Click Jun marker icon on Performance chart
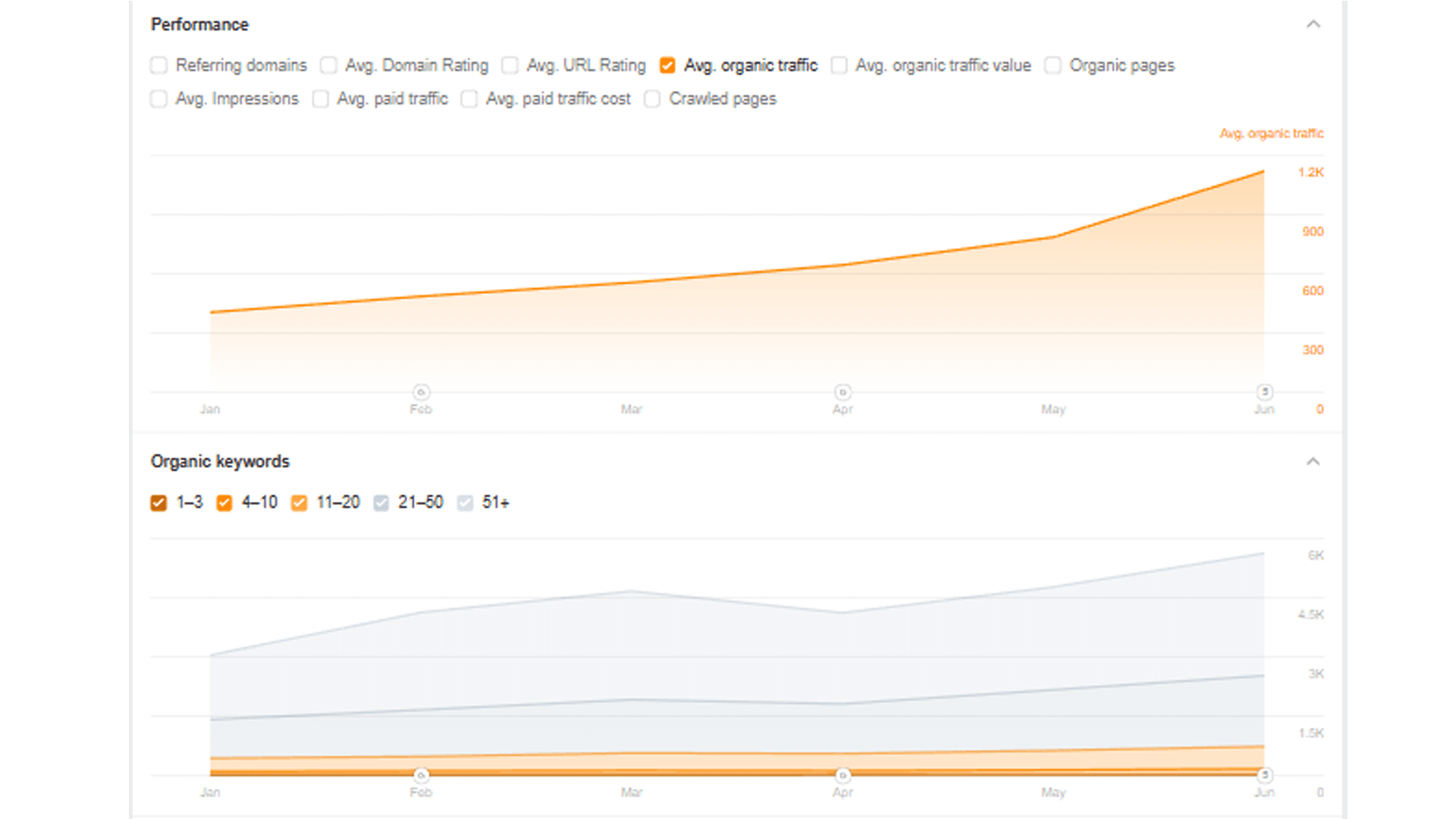Screen dimensions: 1456x819 [1264, 392]
